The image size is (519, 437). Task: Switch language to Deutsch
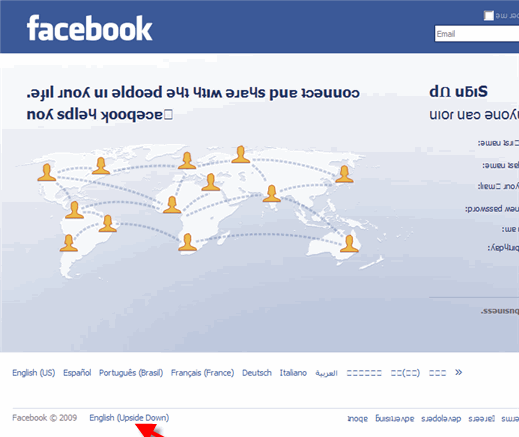click(257, 373)
